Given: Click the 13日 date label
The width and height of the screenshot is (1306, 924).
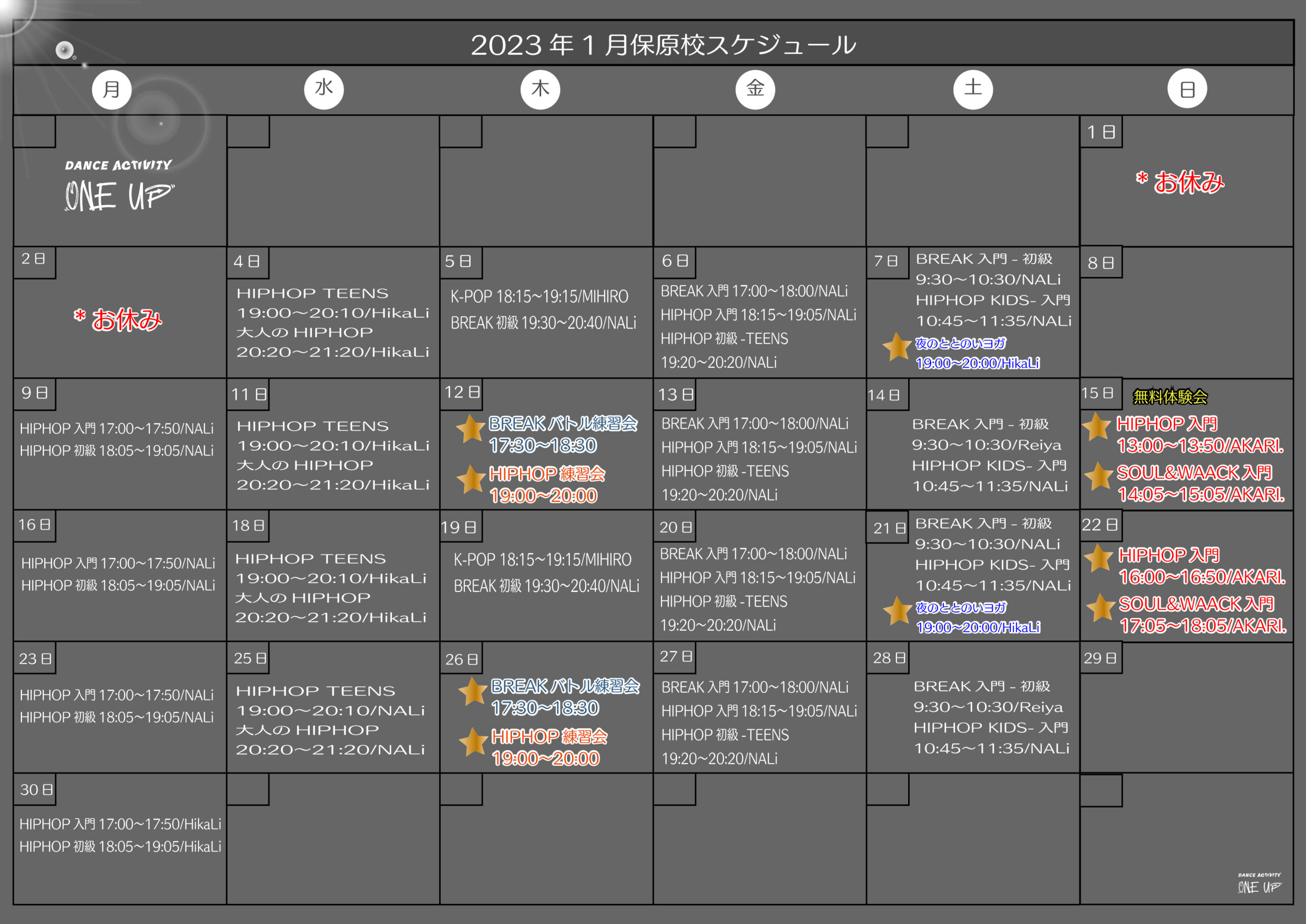Looking at the screenshot, I should pyautogui.click(x=676, y=395).
